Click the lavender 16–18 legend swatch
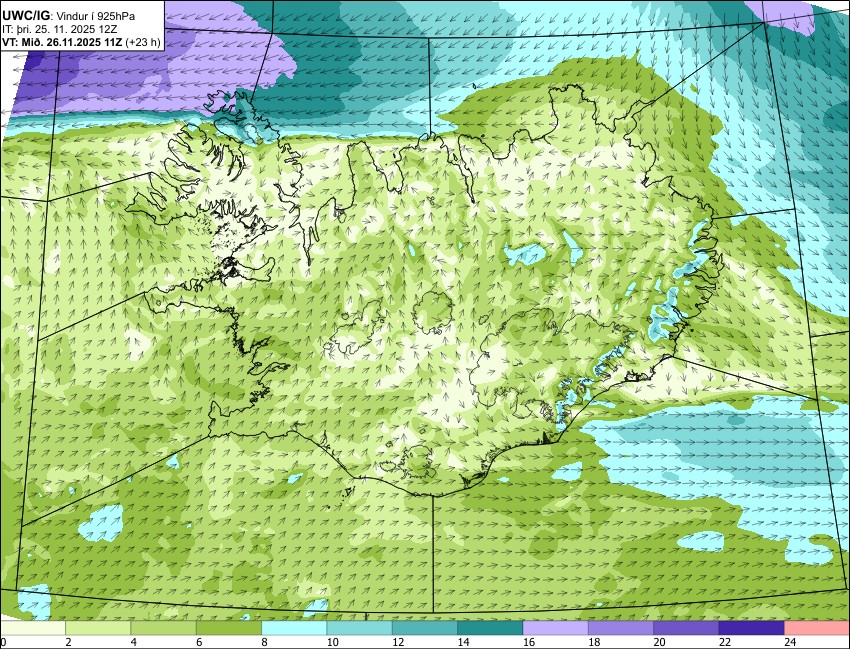 [x=555, y=628]
